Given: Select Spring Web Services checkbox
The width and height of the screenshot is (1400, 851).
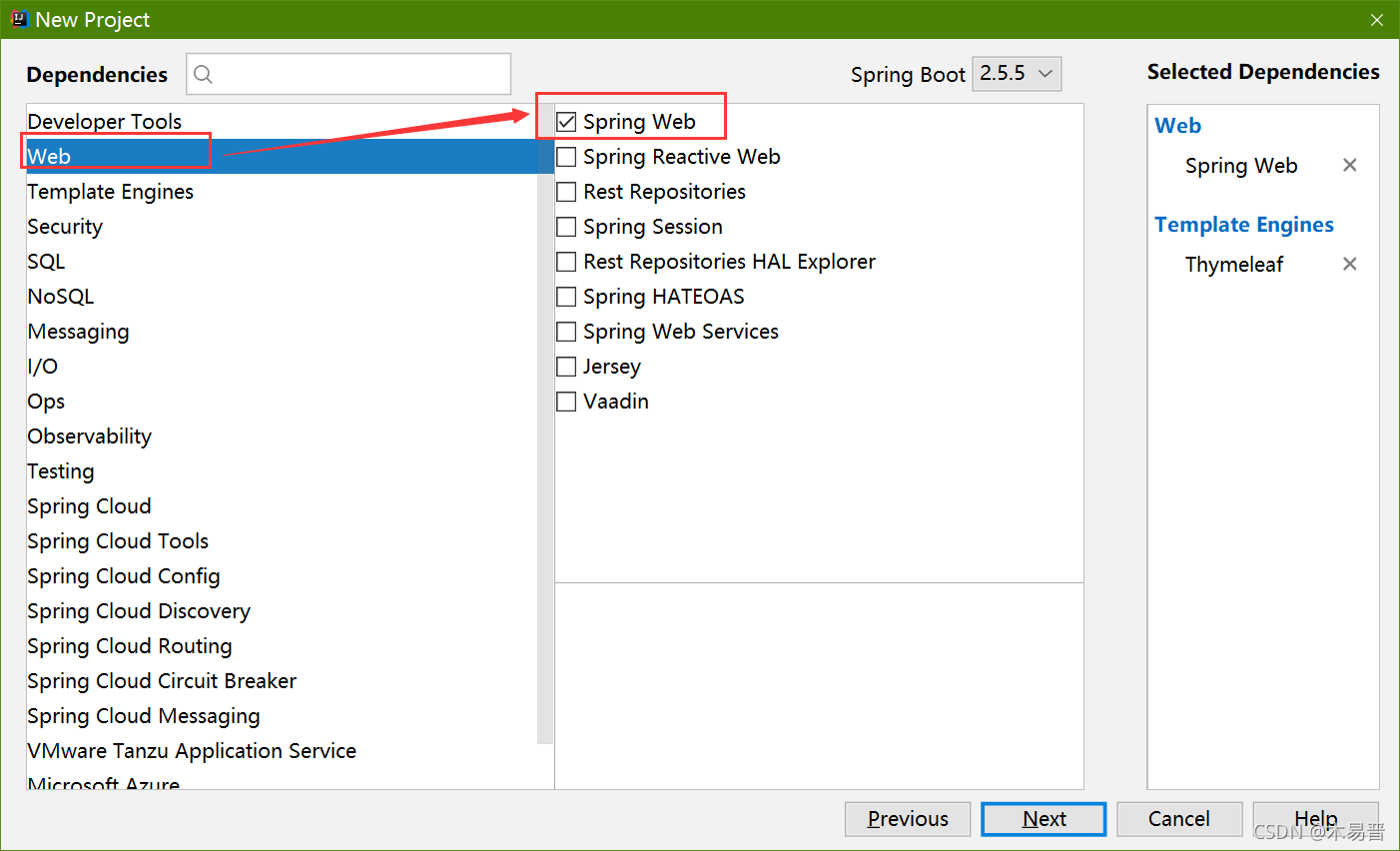Looking at the screenshot, I should pos(566,332).
